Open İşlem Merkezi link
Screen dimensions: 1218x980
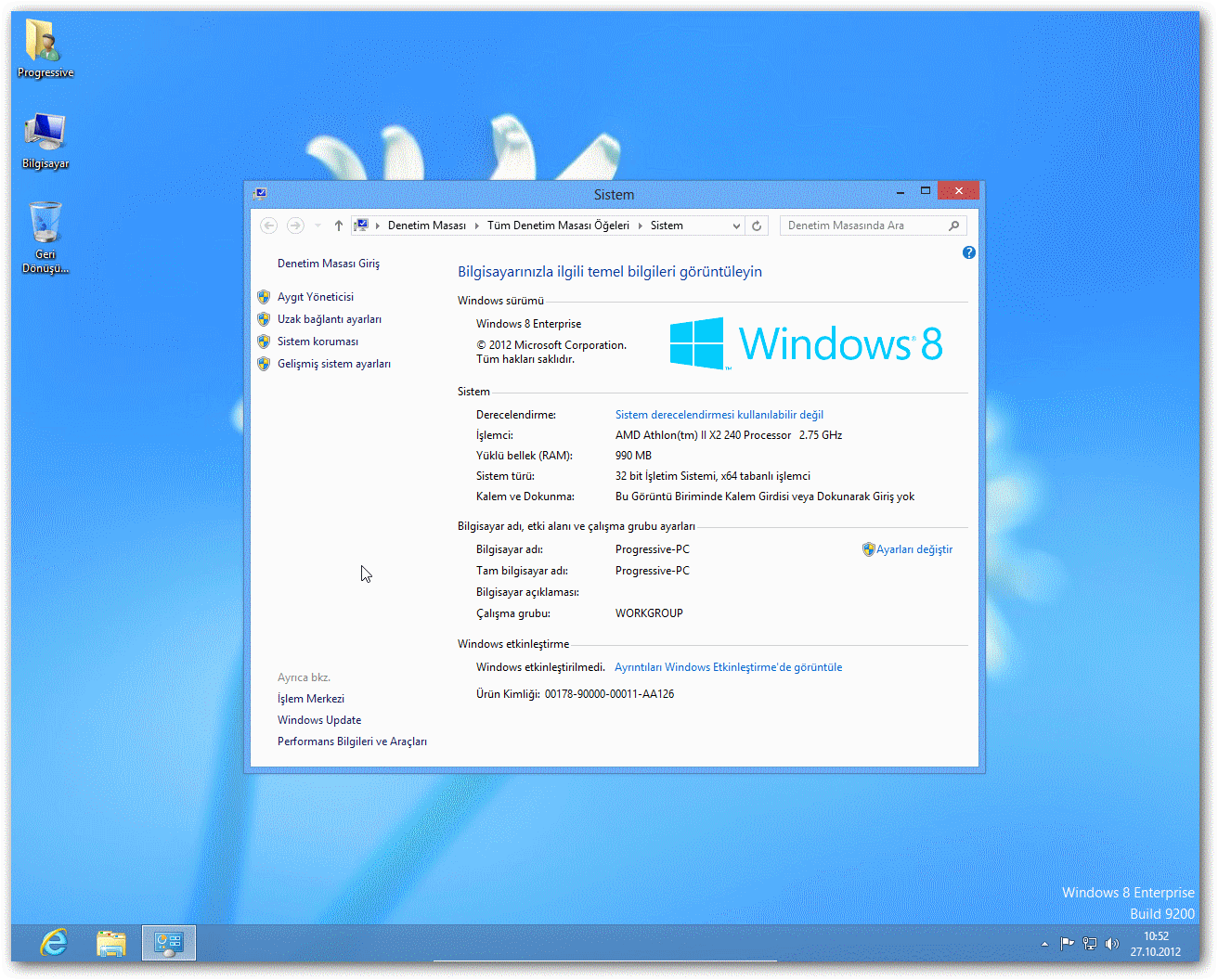click(311, 699)
